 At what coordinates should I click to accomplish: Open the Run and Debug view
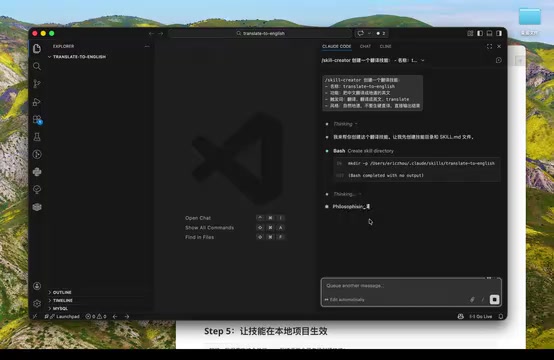[37, 102]
